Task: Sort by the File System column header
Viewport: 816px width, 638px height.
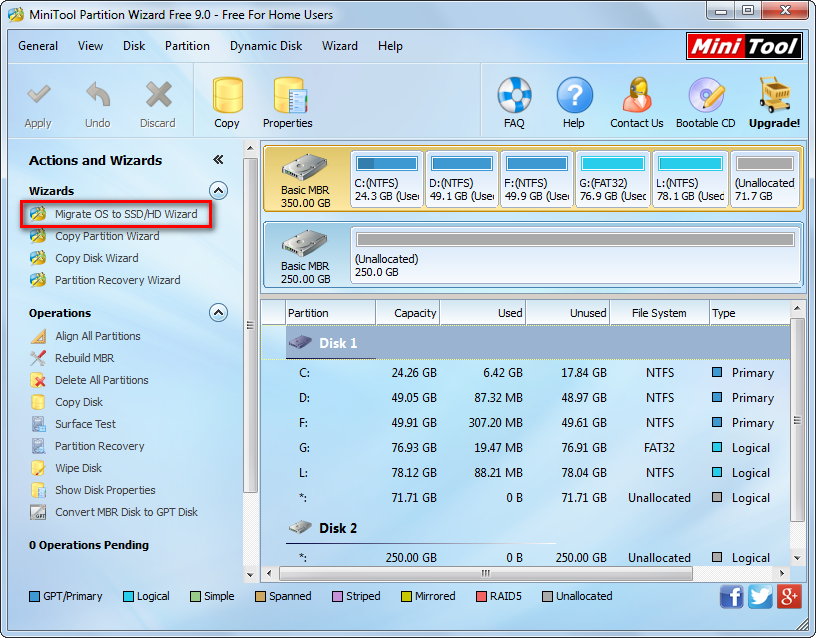Action: click(659, 313)
